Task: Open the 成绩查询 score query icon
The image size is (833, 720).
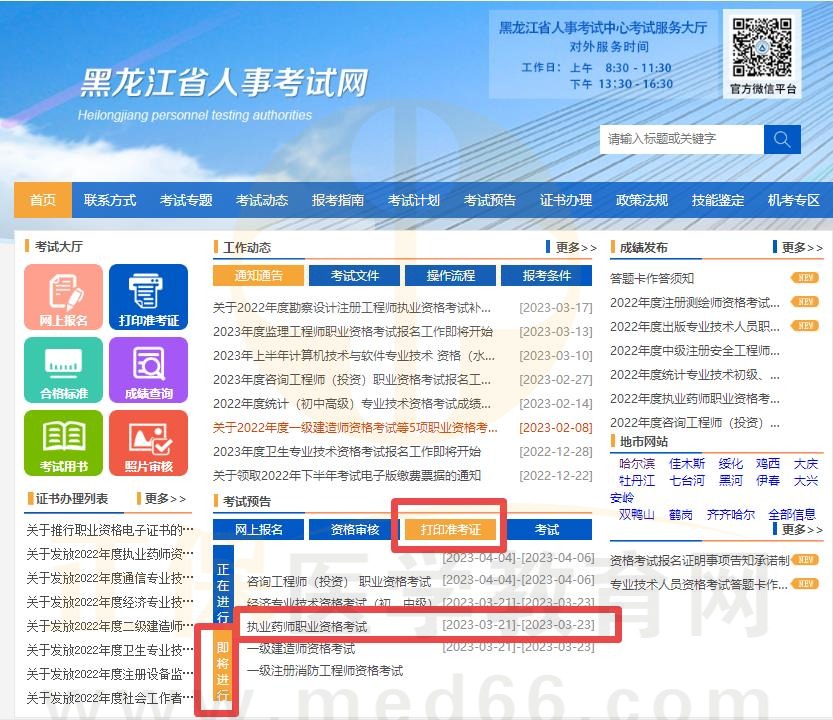Action: point(148,370)
